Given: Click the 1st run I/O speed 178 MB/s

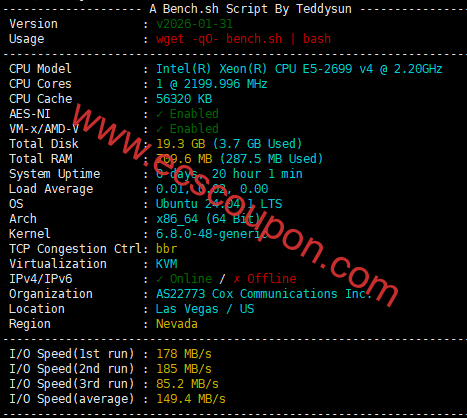Looking at the screenshot, I should point(184,354).
